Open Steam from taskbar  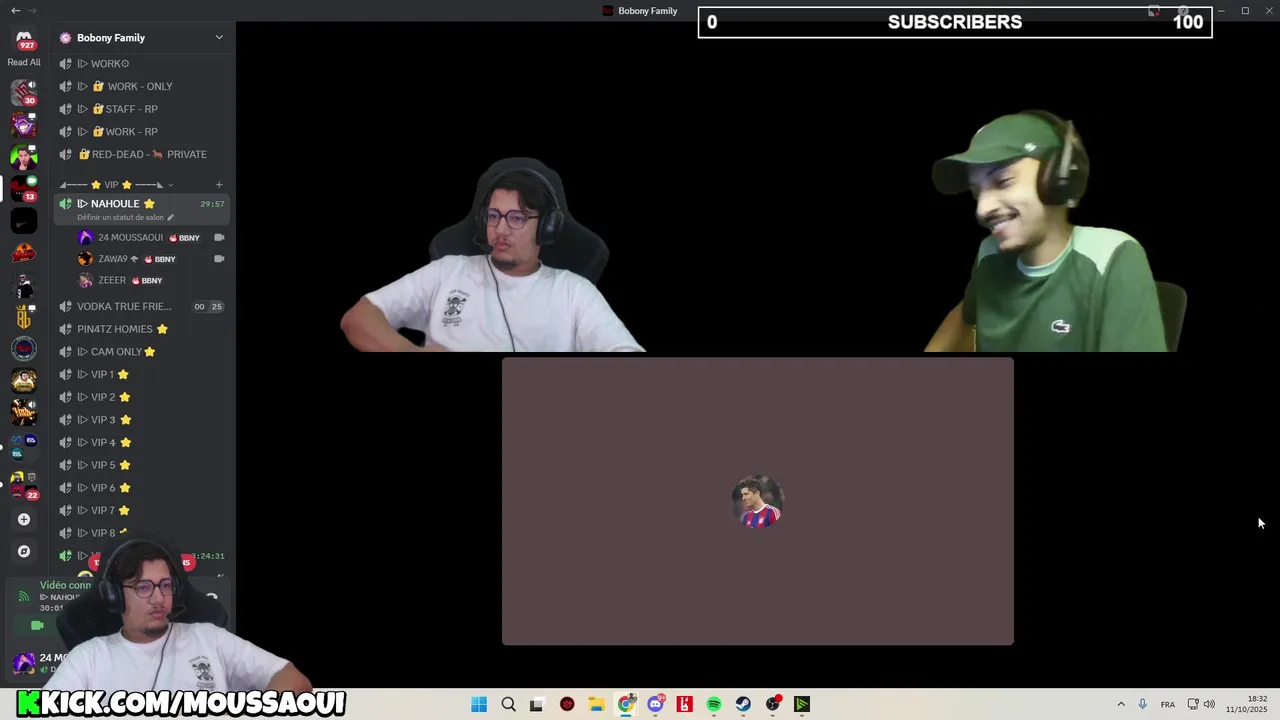[743, 704]
